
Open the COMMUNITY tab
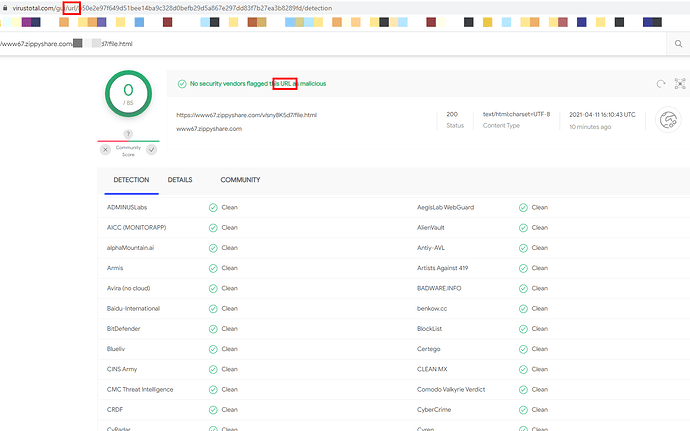pos(240,180)
